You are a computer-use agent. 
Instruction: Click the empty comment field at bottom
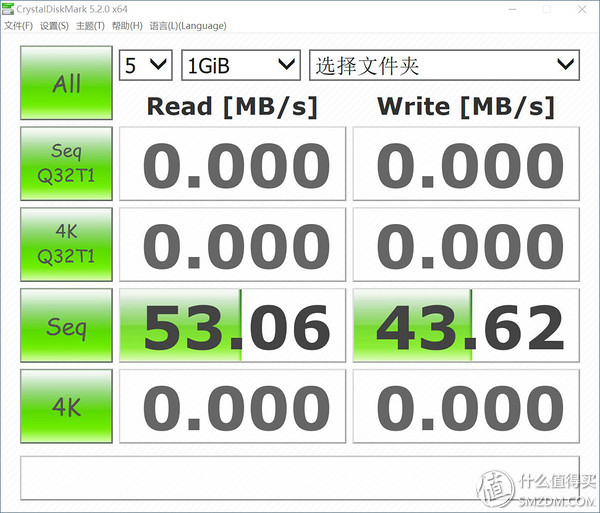point(300,477)
